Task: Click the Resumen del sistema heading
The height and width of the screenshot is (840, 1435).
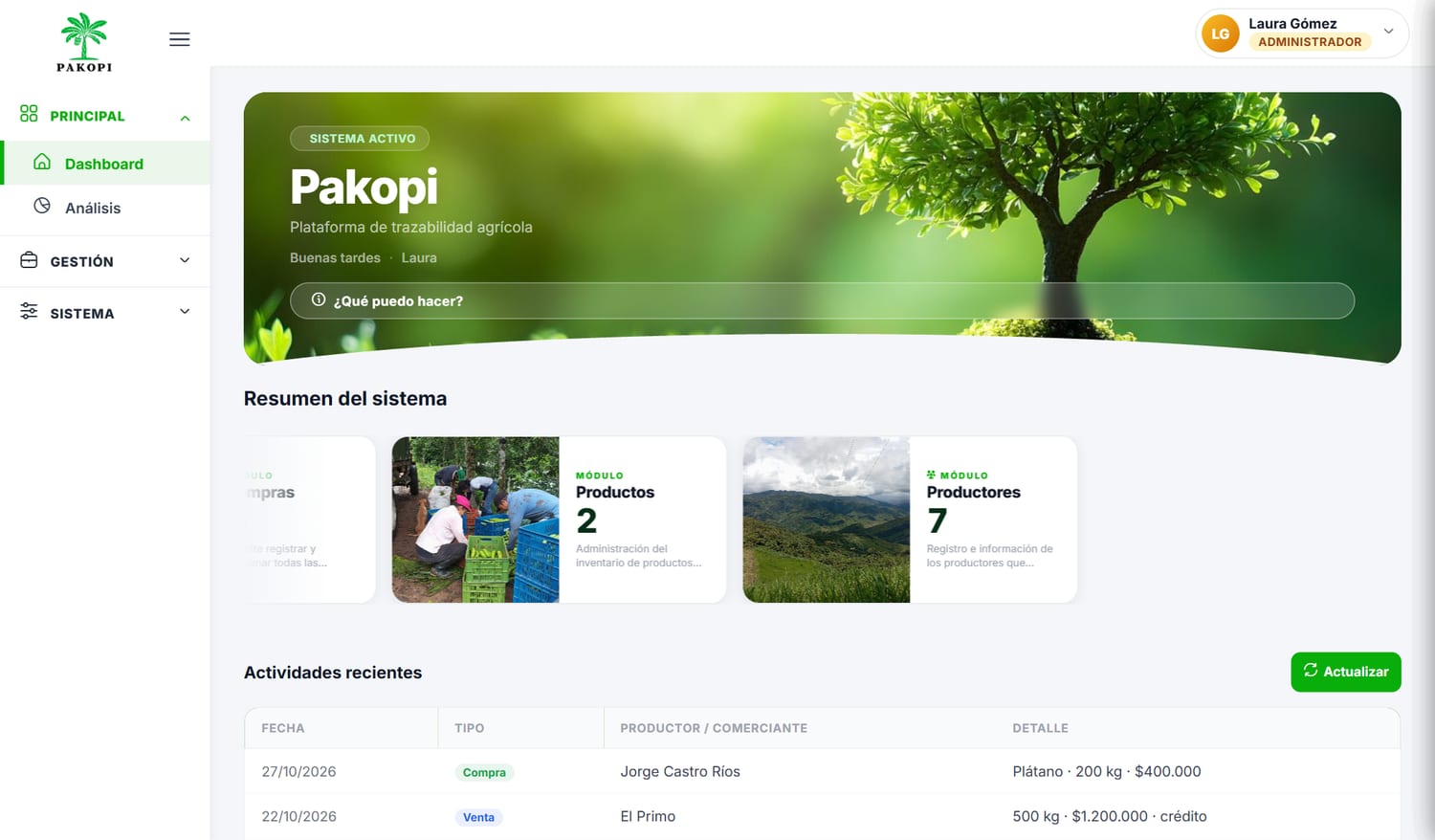Action: click(x=345, y=399)
